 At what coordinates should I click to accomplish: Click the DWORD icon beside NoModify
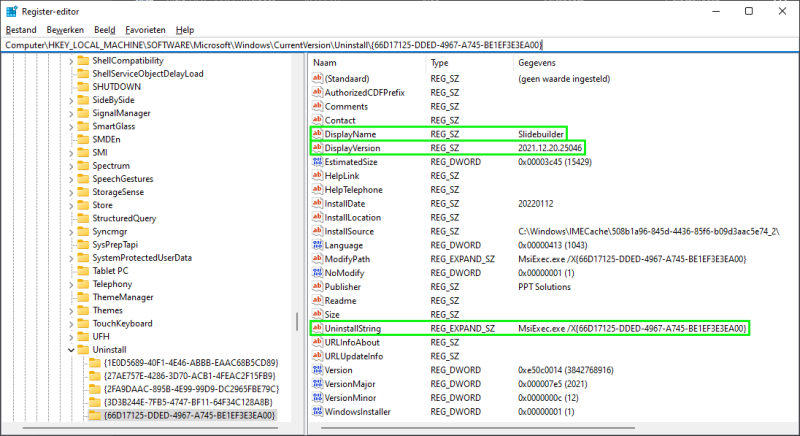tap(317, 272)
